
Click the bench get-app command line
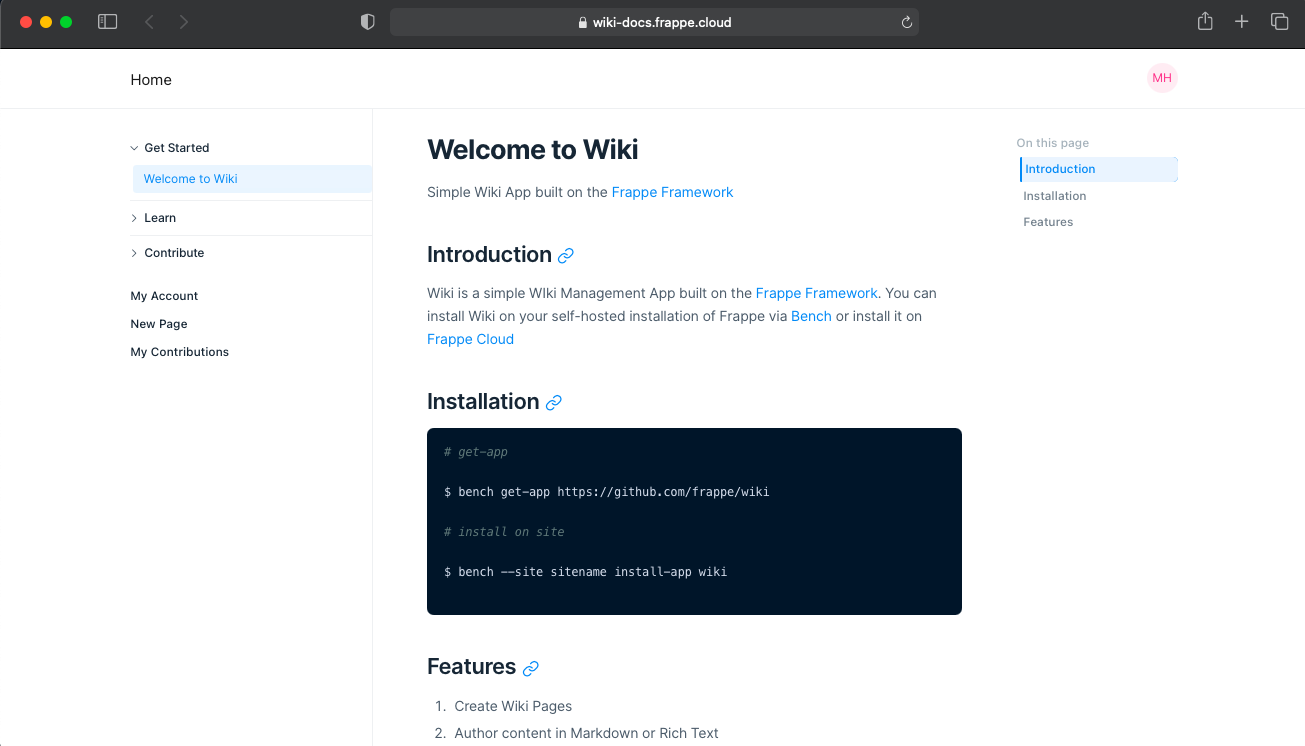[607, 492]
